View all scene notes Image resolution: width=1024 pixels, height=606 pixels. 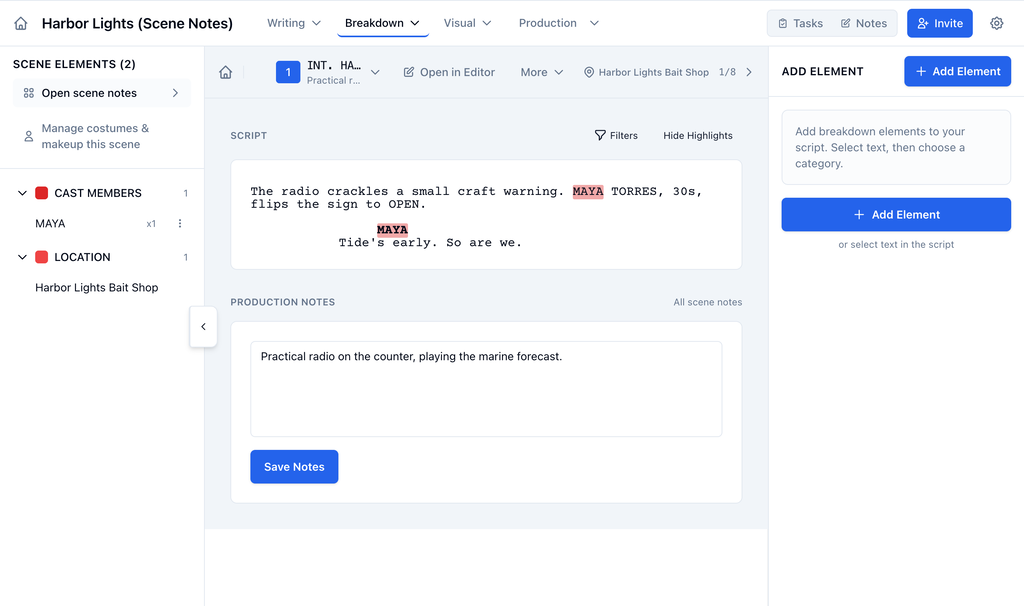tap(707, 302)
